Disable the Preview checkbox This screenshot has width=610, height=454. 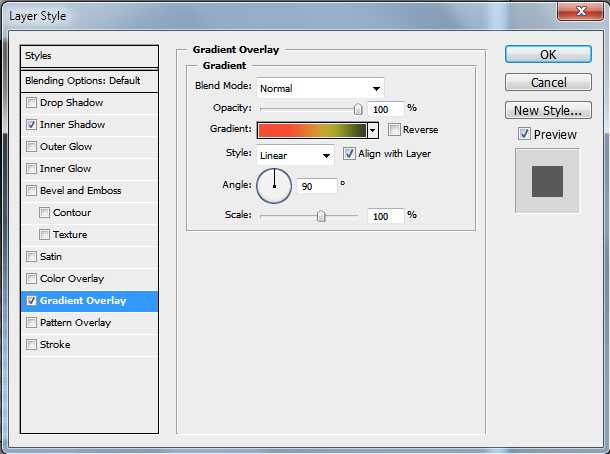(x=524, y=134)
